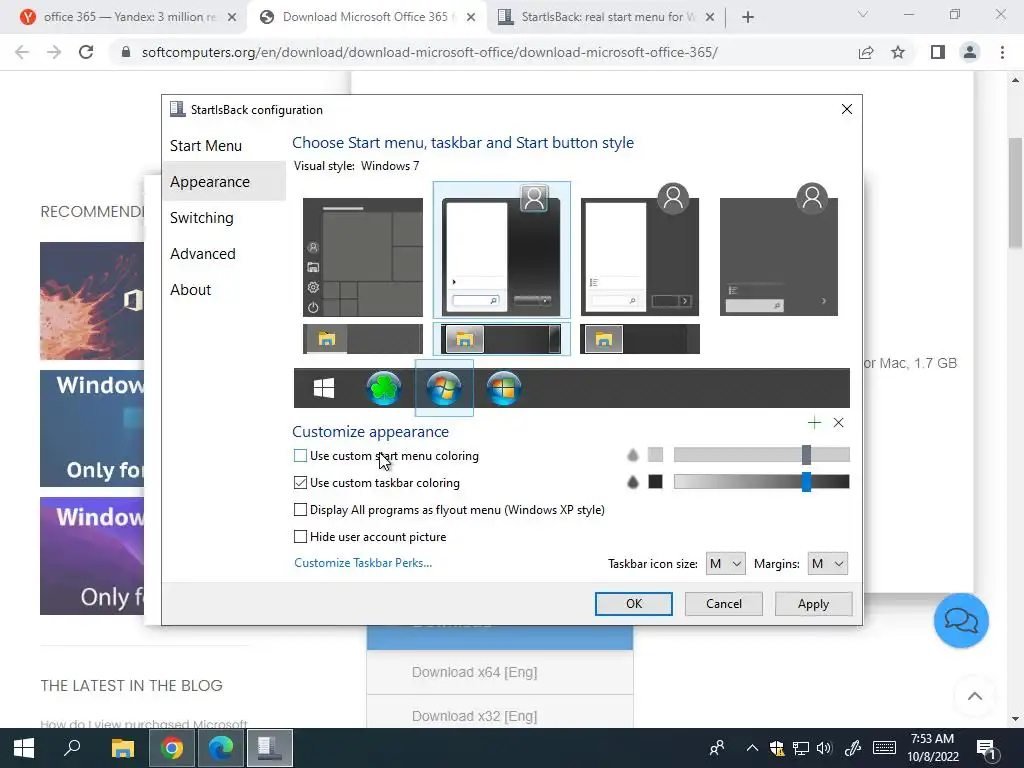Open Chrome tab search chevron
The height and width of the screenshot is (768, 1024).
click(863, 14)
